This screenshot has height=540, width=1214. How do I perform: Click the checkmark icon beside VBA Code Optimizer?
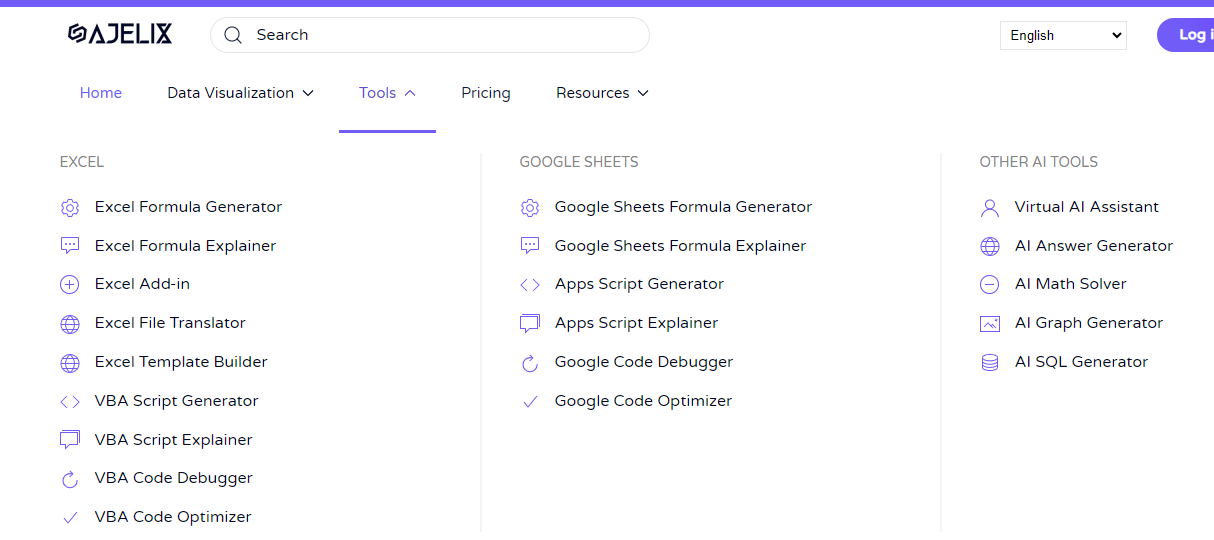[70, 518]
